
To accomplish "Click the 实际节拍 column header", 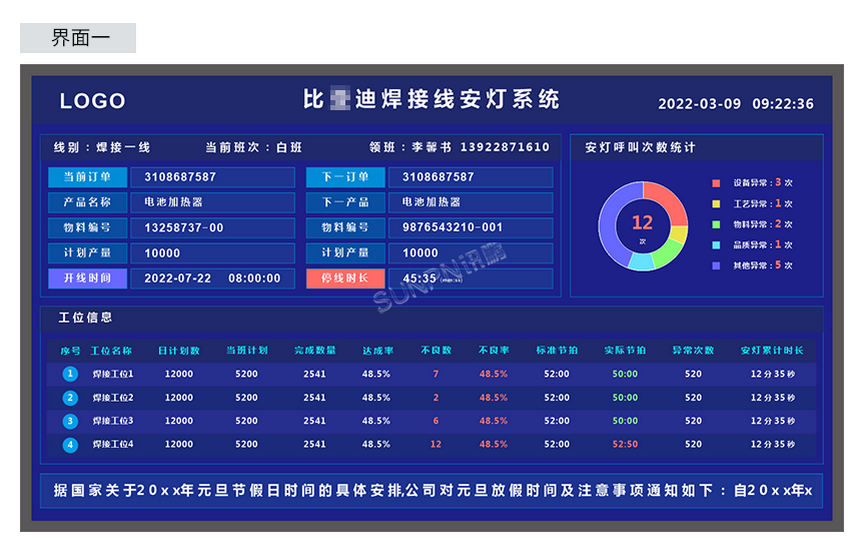I will (625, 350).
